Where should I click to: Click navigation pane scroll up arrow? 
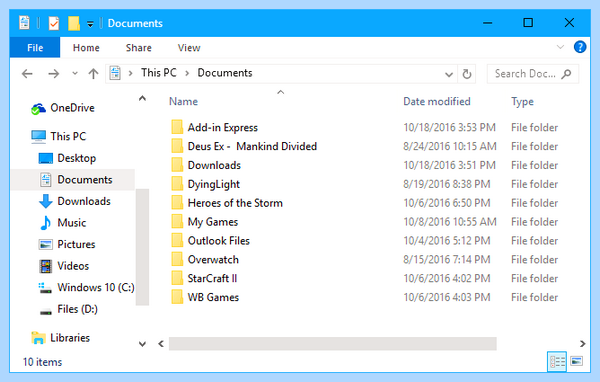pyautogui.click(x=142, y=98)
